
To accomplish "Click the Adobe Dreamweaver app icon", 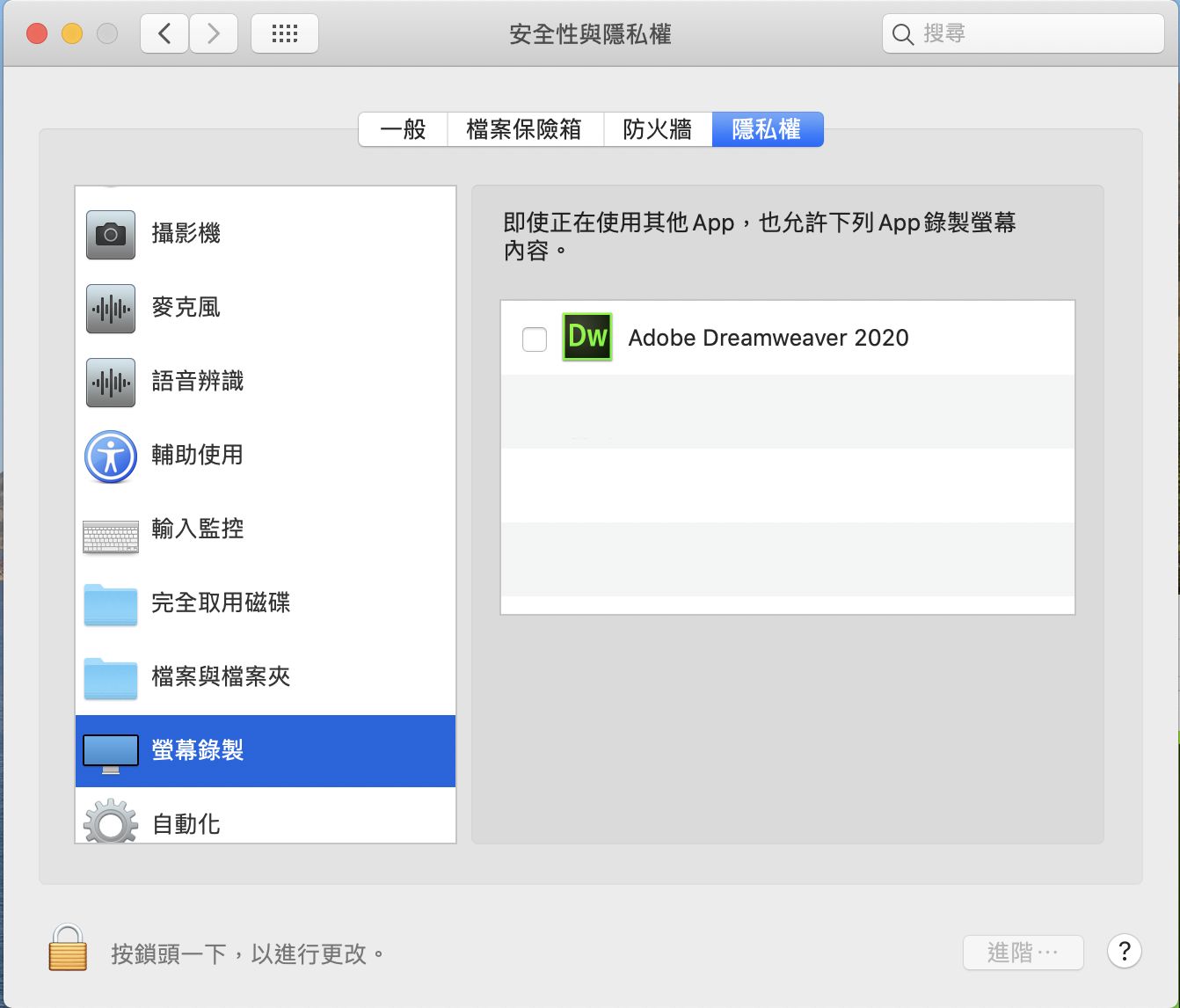I will (x=587, y=337).
